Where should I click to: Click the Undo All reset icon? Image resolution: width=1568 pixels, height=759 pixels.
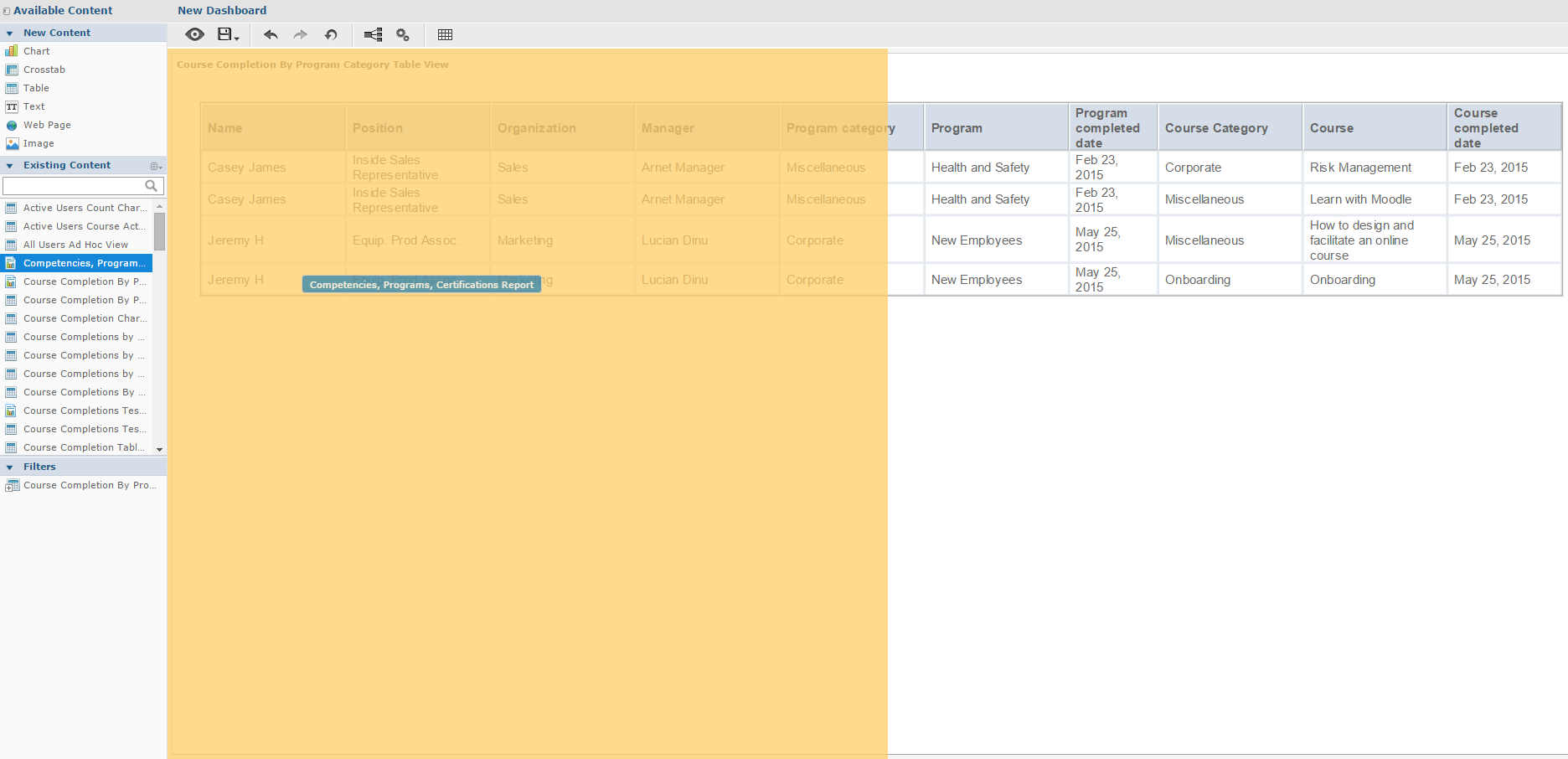coord(331,34)
